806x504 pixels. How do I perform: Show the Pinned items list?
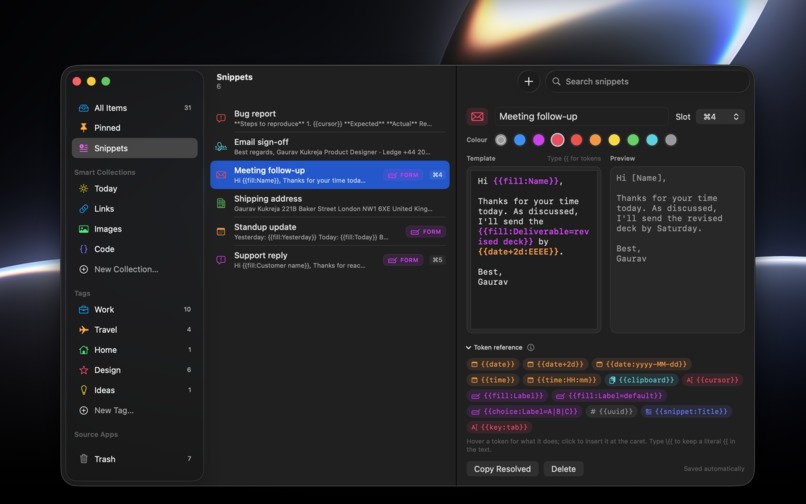135,128
